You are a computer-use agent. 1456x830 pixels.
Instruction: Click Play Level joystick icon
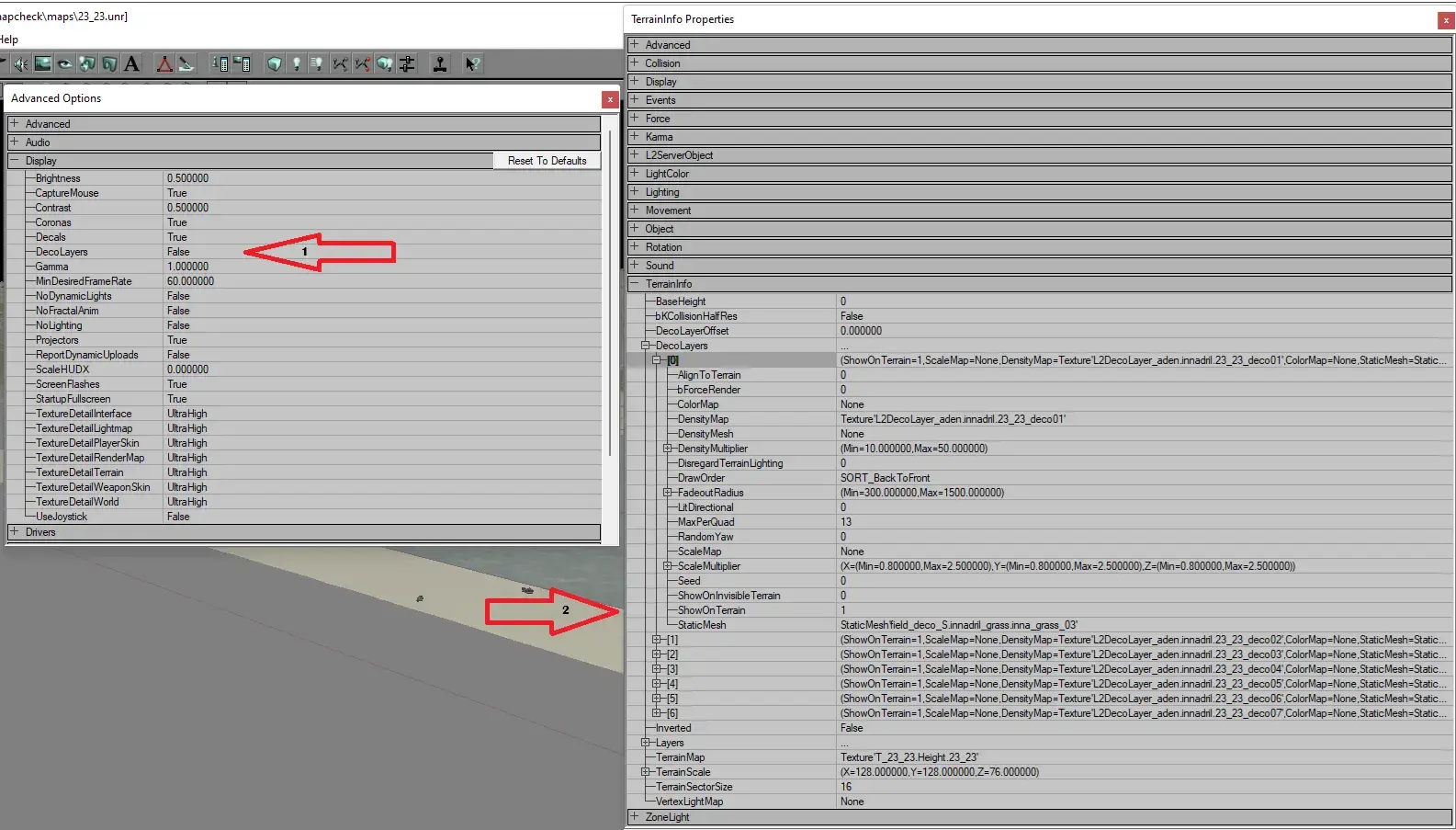pyautogui.click(x=440, y=63)
